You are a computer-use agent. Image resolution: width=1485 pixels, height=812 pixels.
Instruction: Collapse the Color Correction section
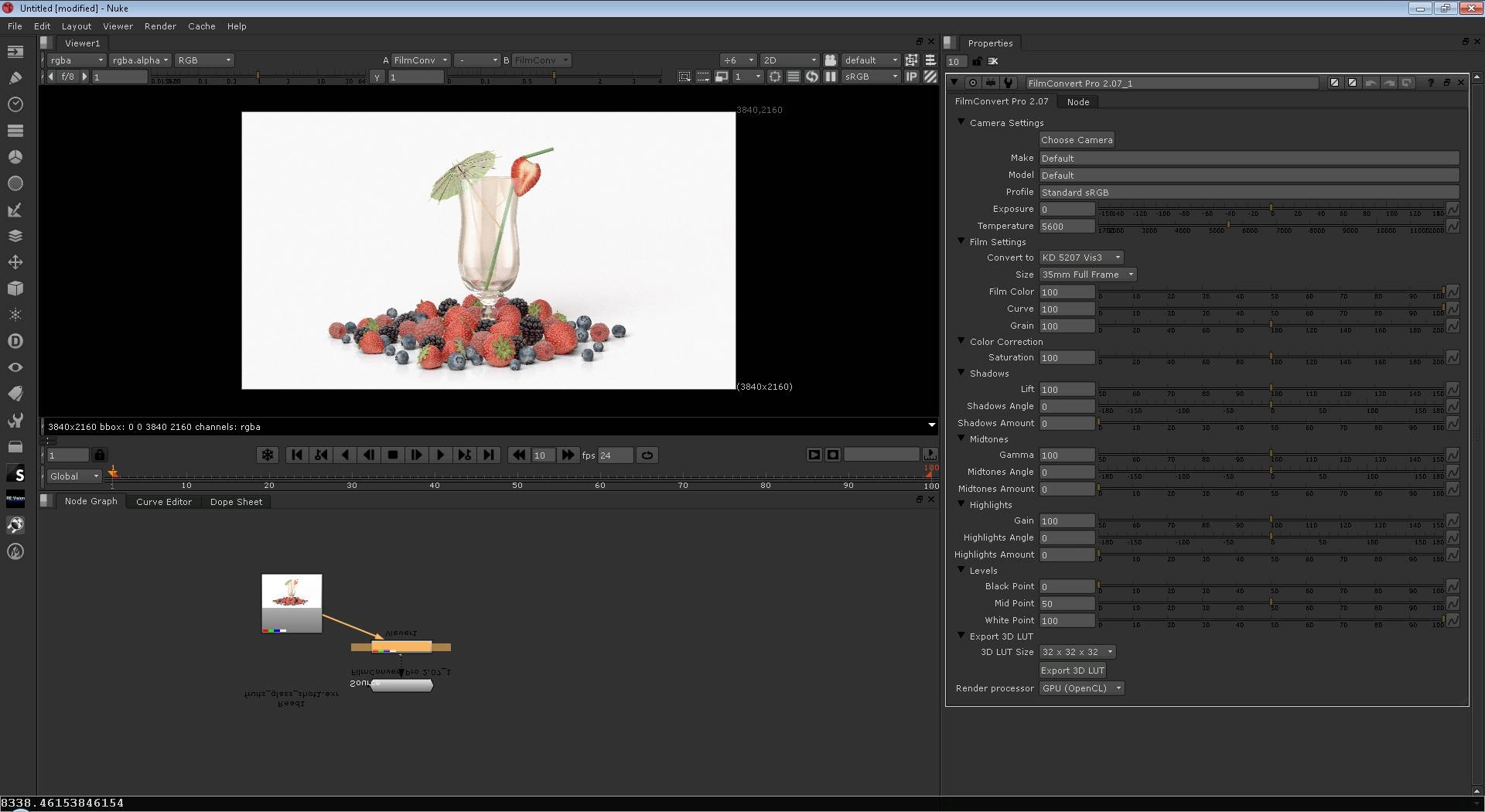pos(961,341)
